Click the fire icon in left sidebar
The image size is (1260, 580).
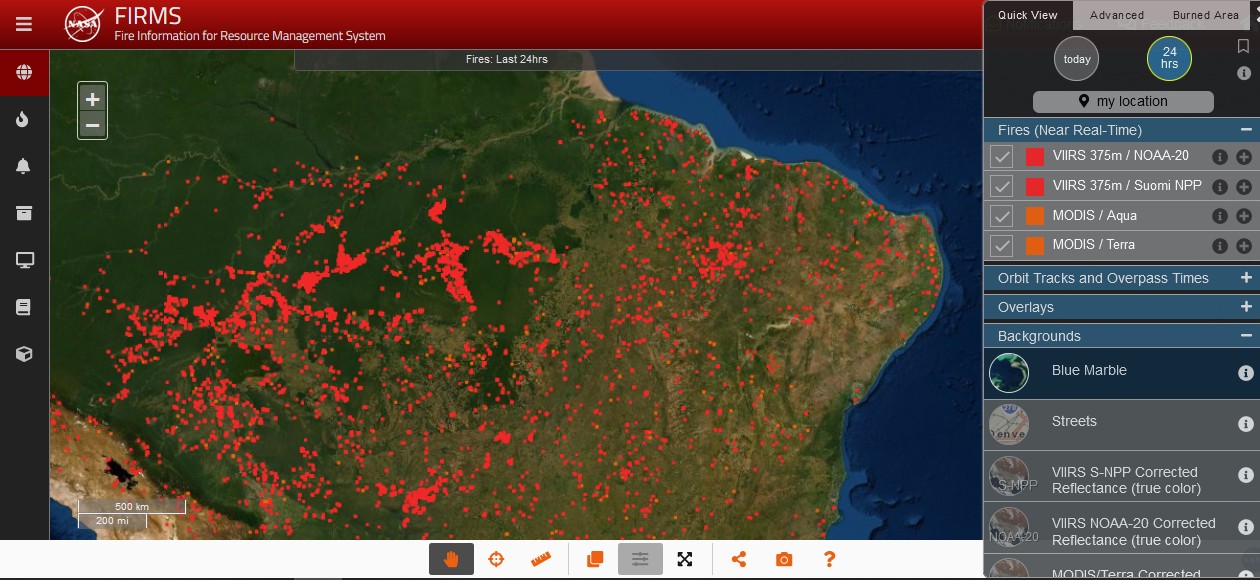24,120
